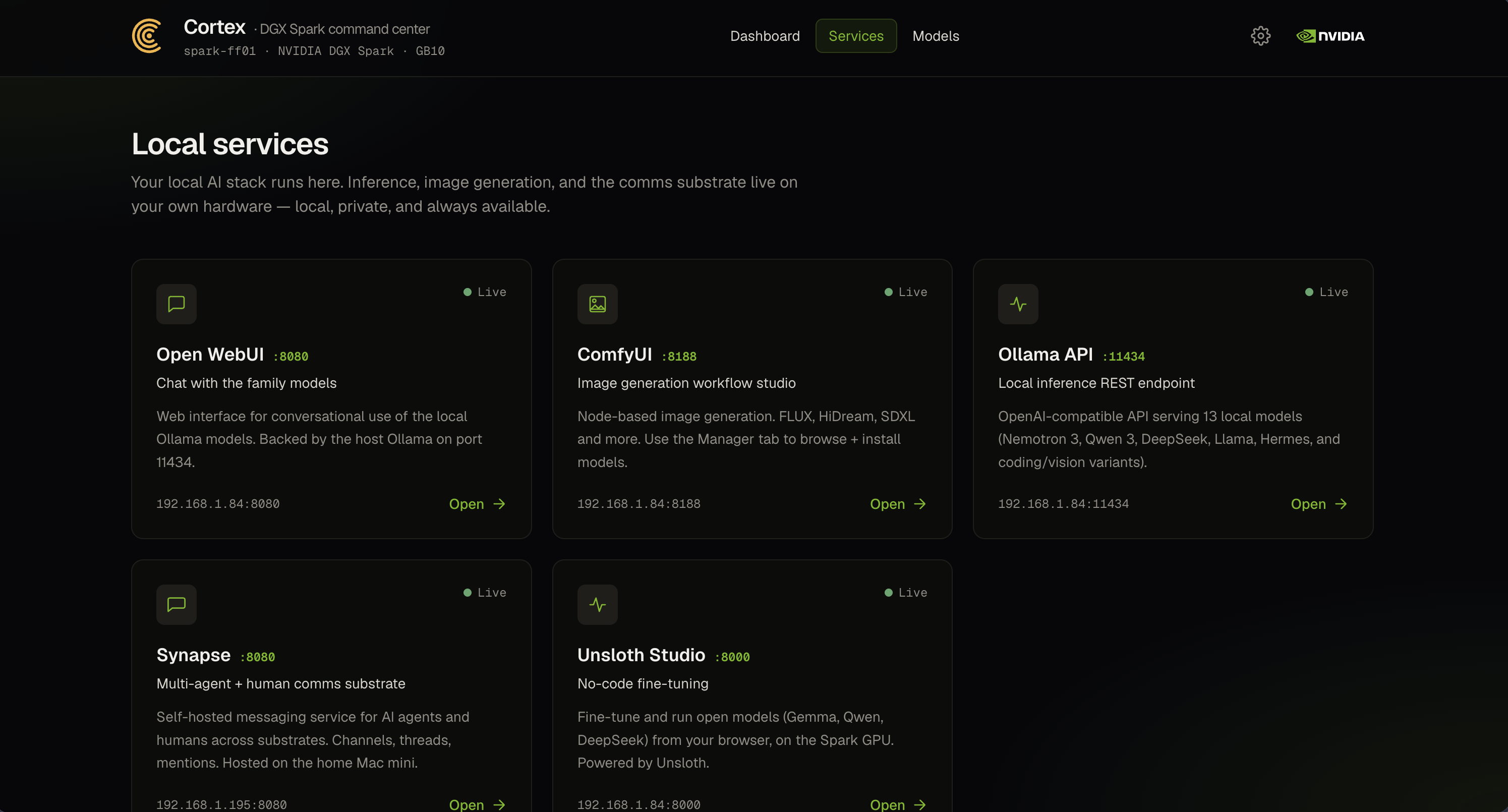This screenshot has width=1508, height=812.
Task: Click the Synapse card title
Action: (193, 655)
